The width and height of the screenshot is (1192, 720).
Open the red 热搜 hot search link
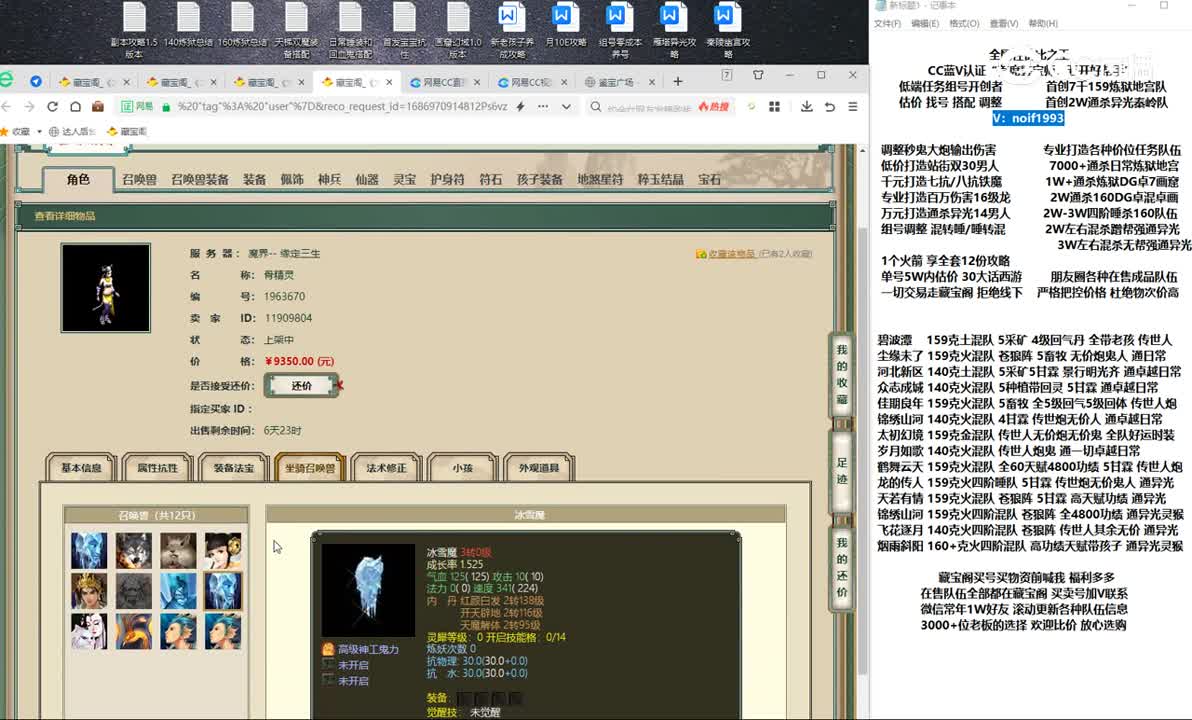[x=714, y=106]
